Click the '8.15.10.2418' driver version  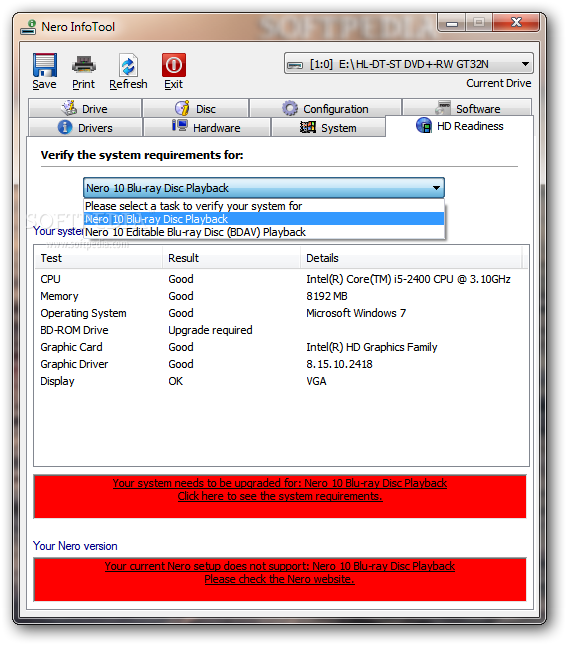pyautogui.click(x=339, y=364)
